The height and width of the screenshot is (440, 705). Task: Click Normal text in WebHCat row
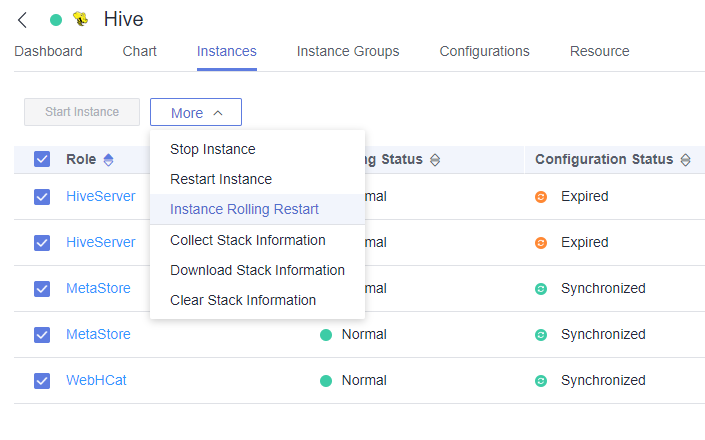point(364,381)
